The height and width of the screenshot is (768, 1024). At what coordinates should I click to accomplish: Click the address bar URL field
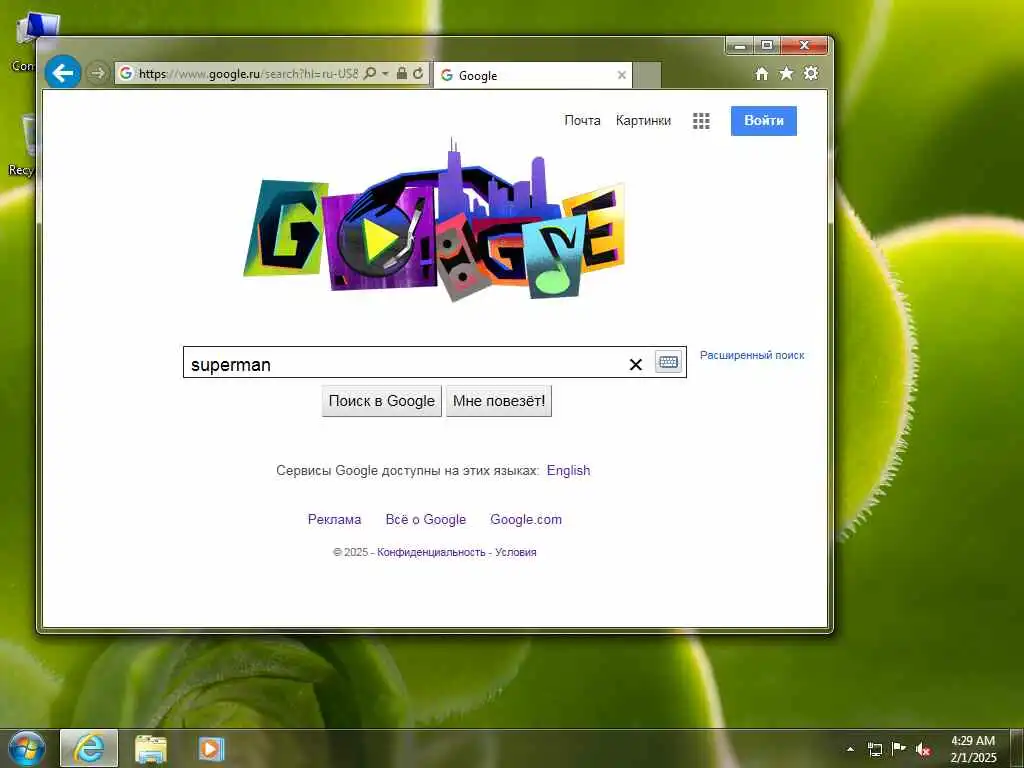[x=248, y=73]
